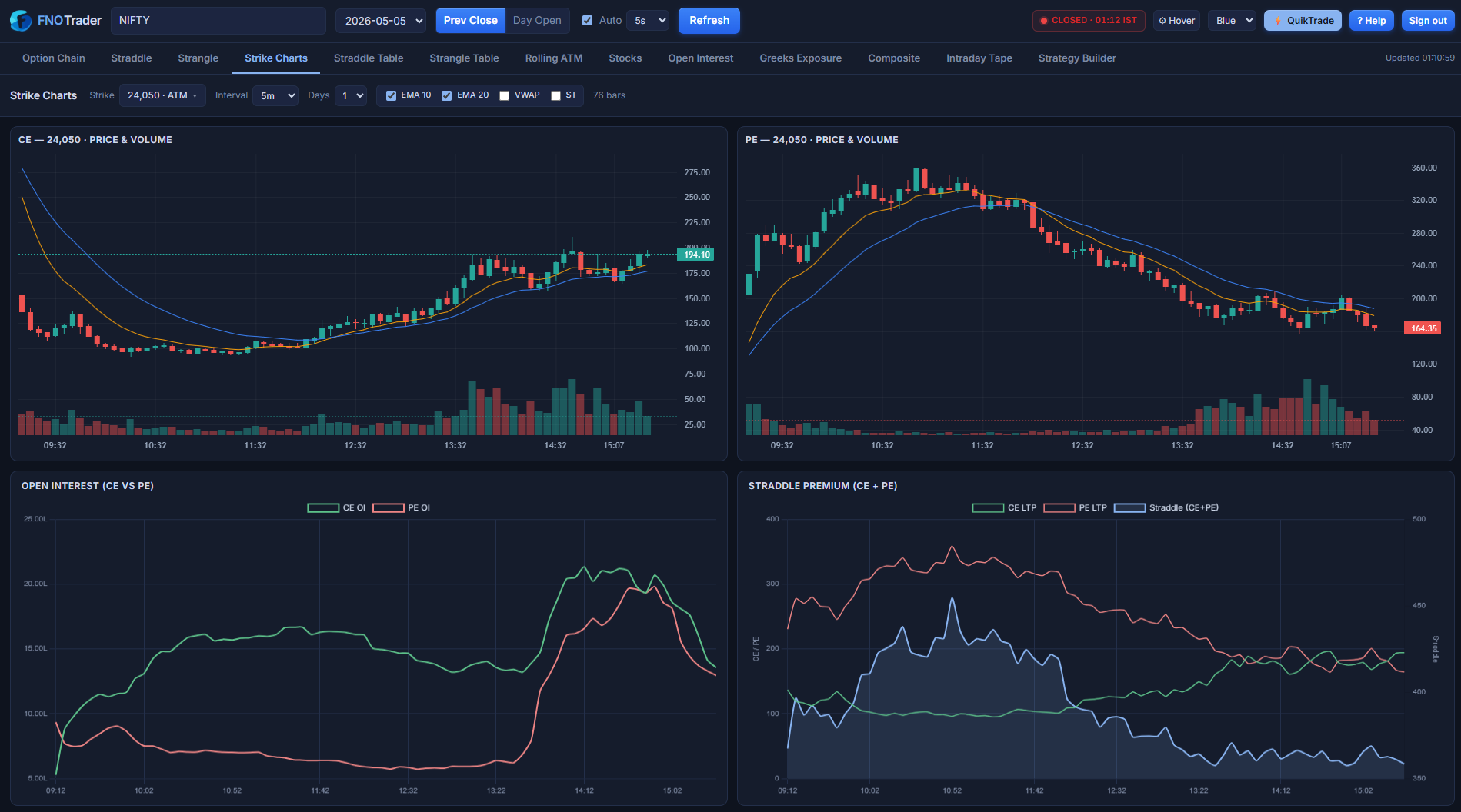Click the QuikTrade button
The width and height of the screenshot is (1461, 812).
tap(1303, 21)
